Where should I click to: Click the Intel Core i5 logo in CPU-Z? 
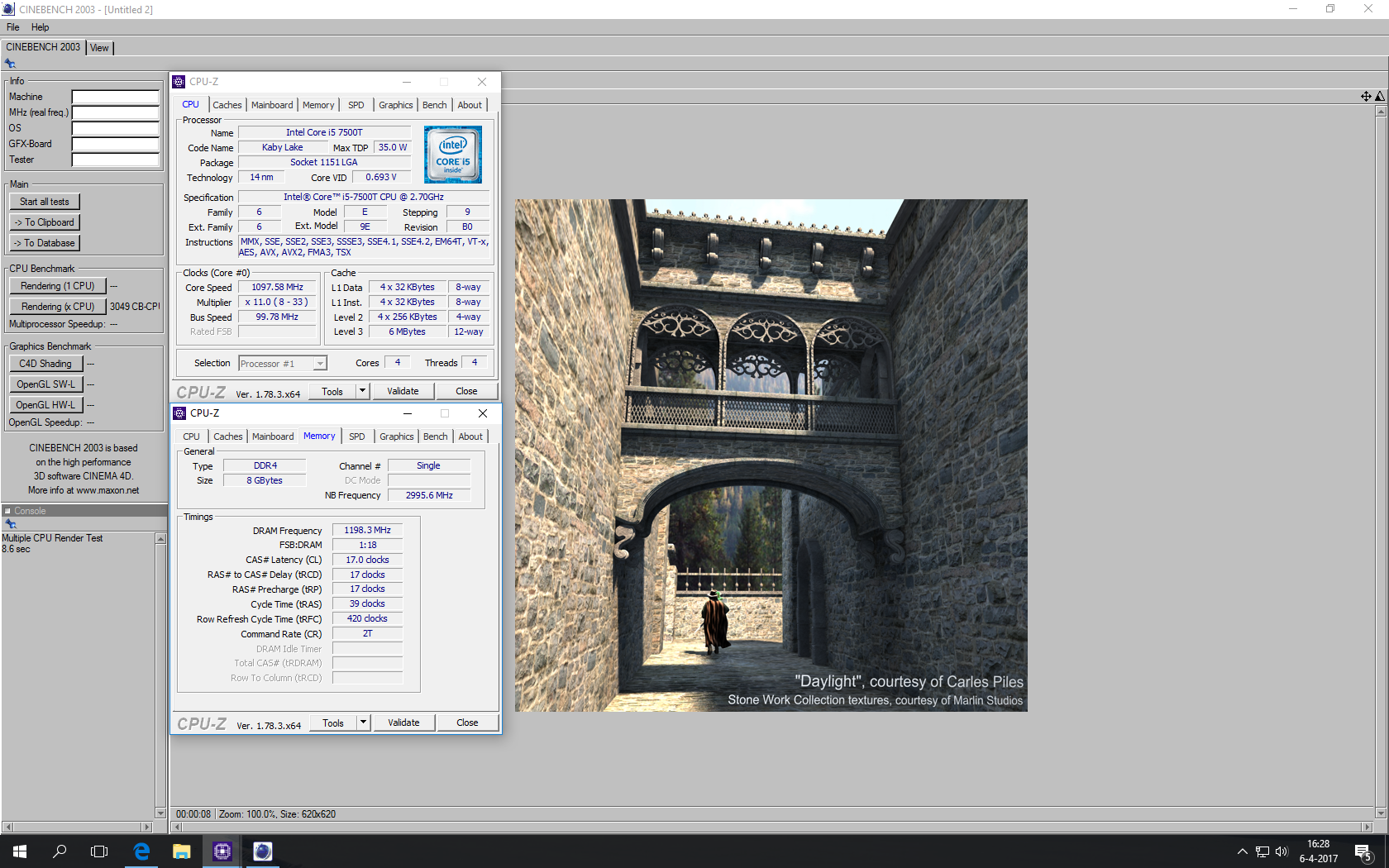(453, 155)
